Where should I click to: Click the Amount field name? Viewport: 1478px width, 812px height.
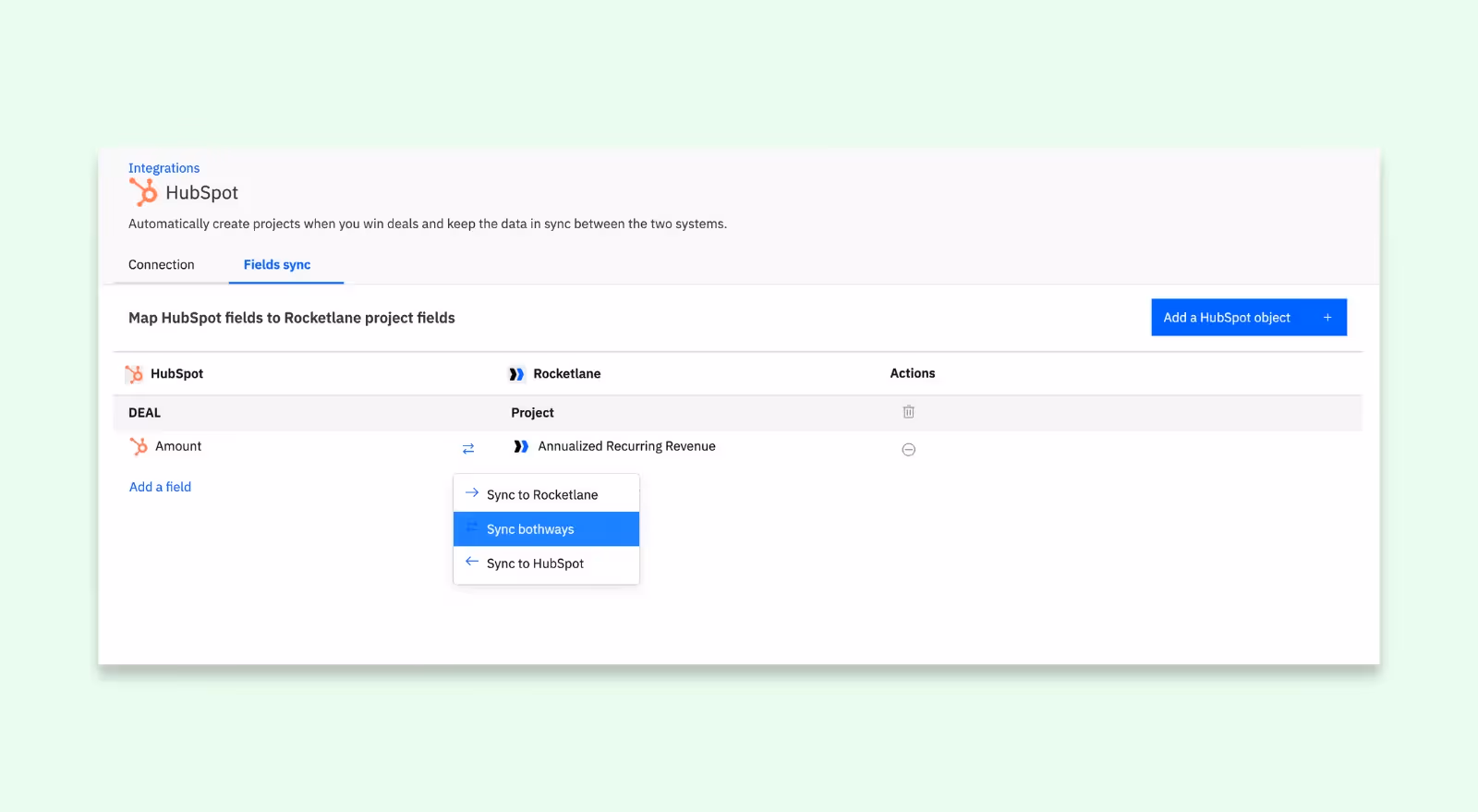(178, 446)
